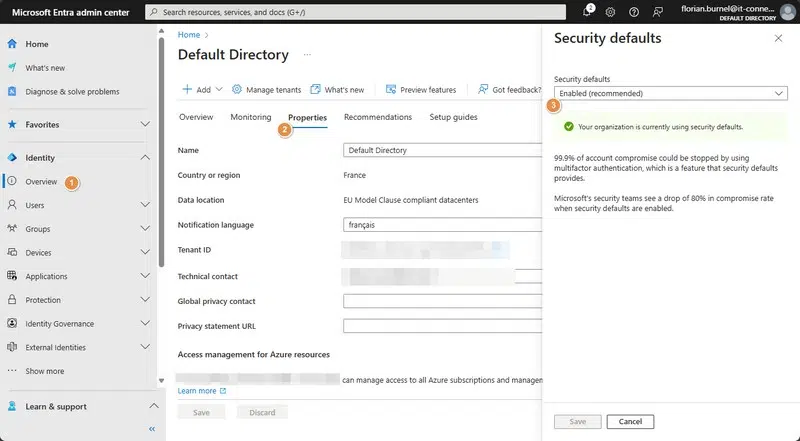
Task: Expand the Add menu chevron
Action: [219, 89]
